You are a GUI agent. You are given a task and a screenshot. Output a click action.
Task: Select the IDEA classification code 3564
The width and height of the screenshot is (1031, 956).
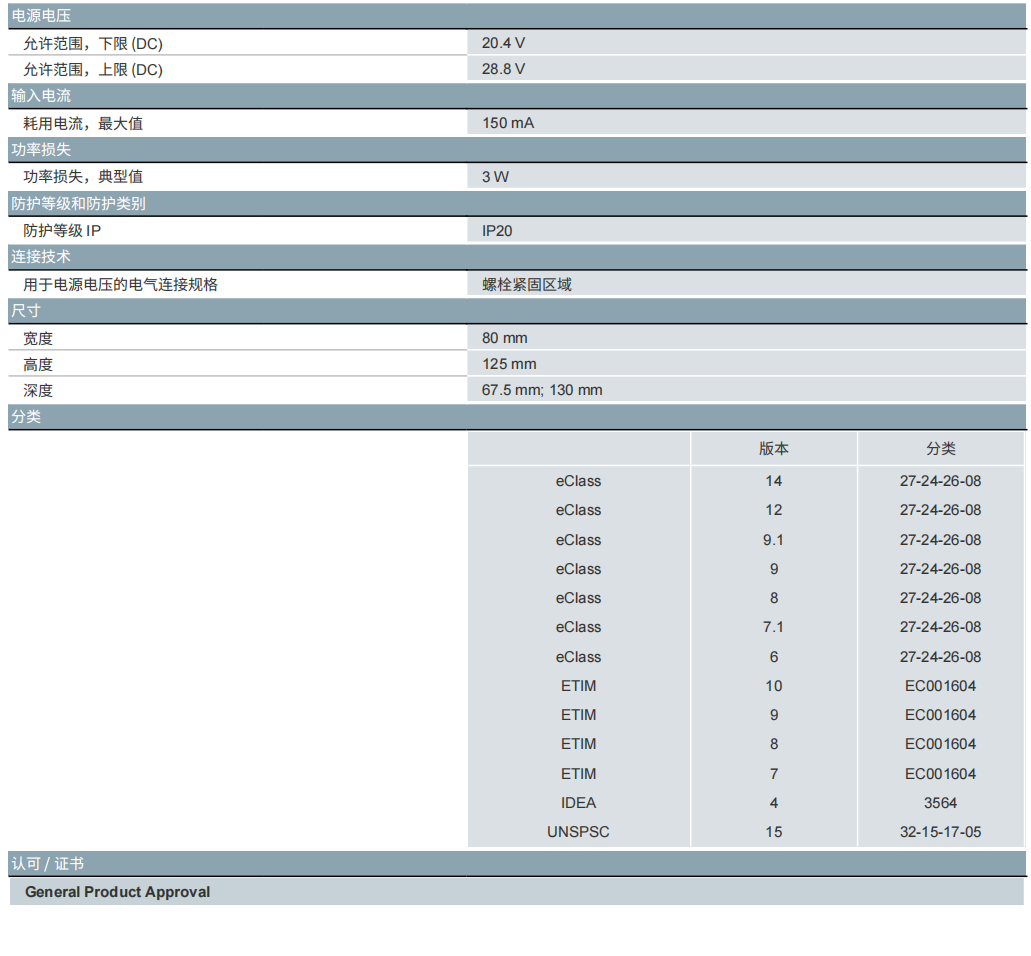click(x=940, y=803)
